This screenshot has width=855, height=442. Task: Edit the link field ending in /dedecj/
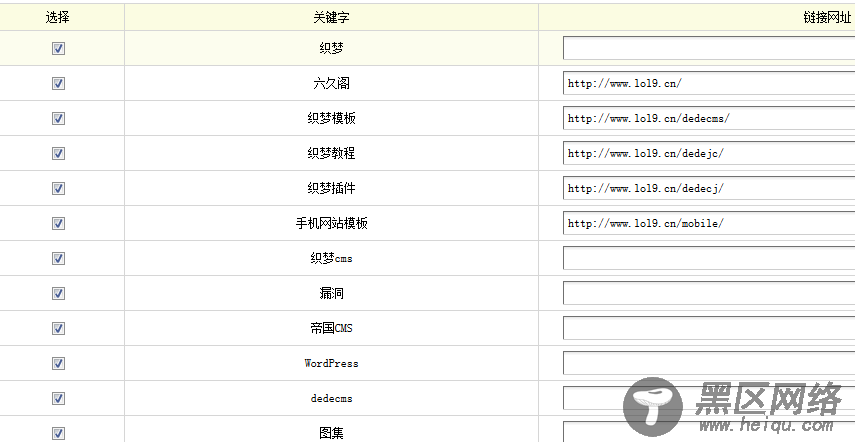pos(709,189)
